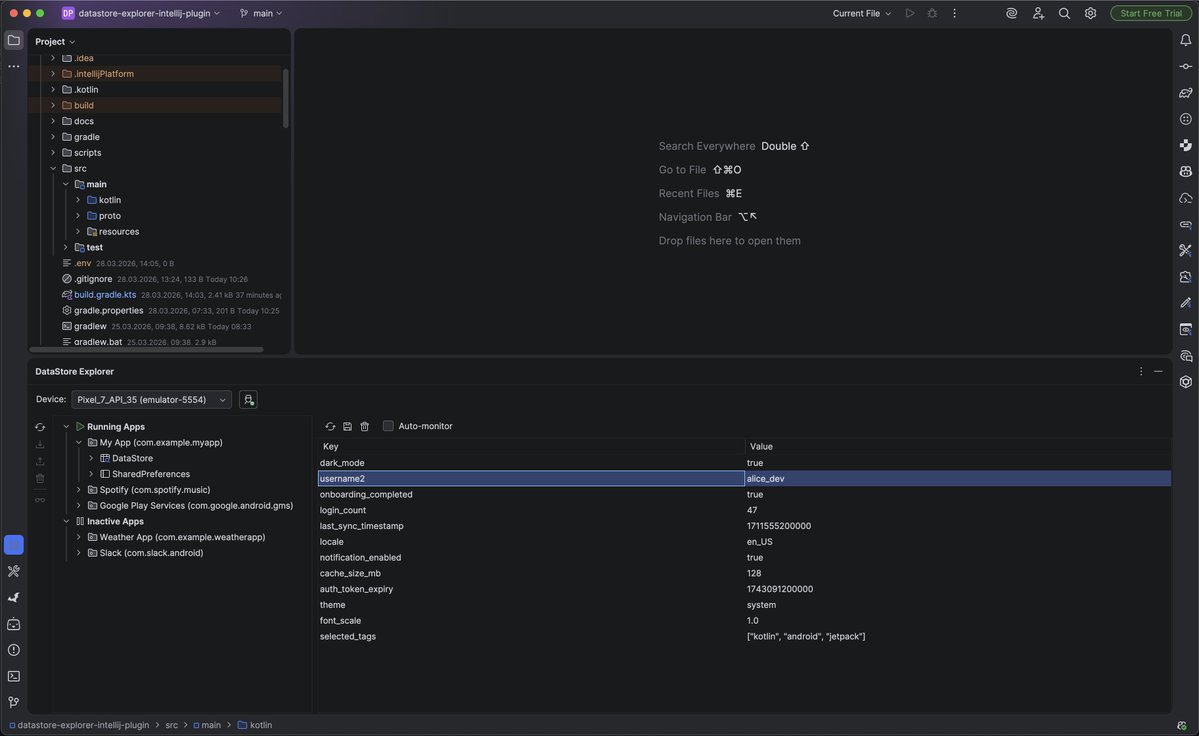The image size is (1199, 736).
Task: Click the vertical scrollbar of the Project tree
Action: pyautogui.click(x=285, y=99)
